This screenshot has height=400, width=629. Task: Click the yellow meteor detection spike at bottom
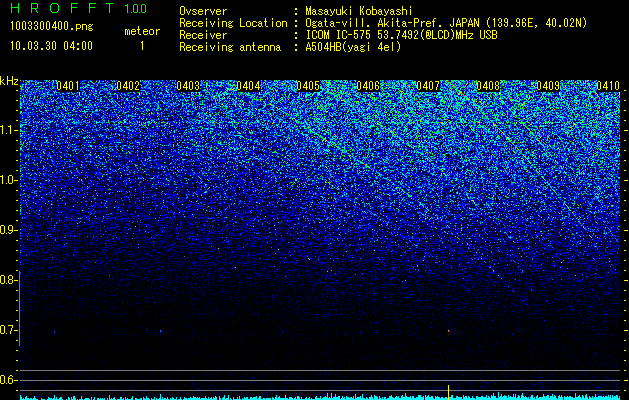[x=448, y=391]
